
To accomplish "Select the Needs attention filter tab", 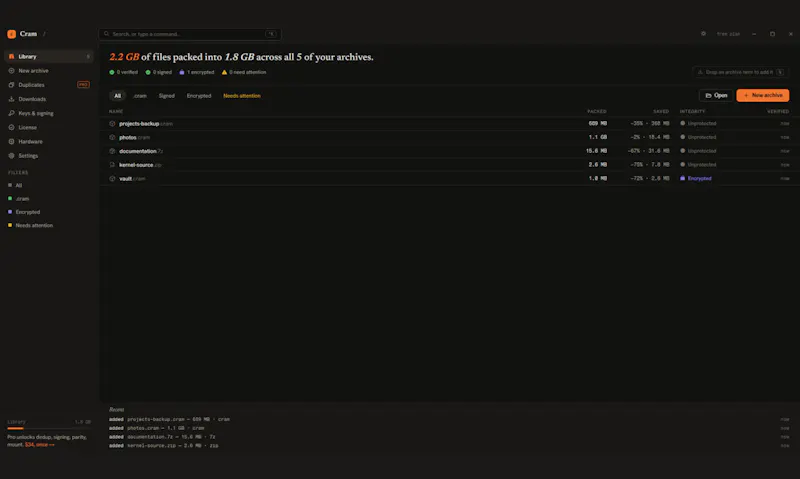I will point(242,96).
